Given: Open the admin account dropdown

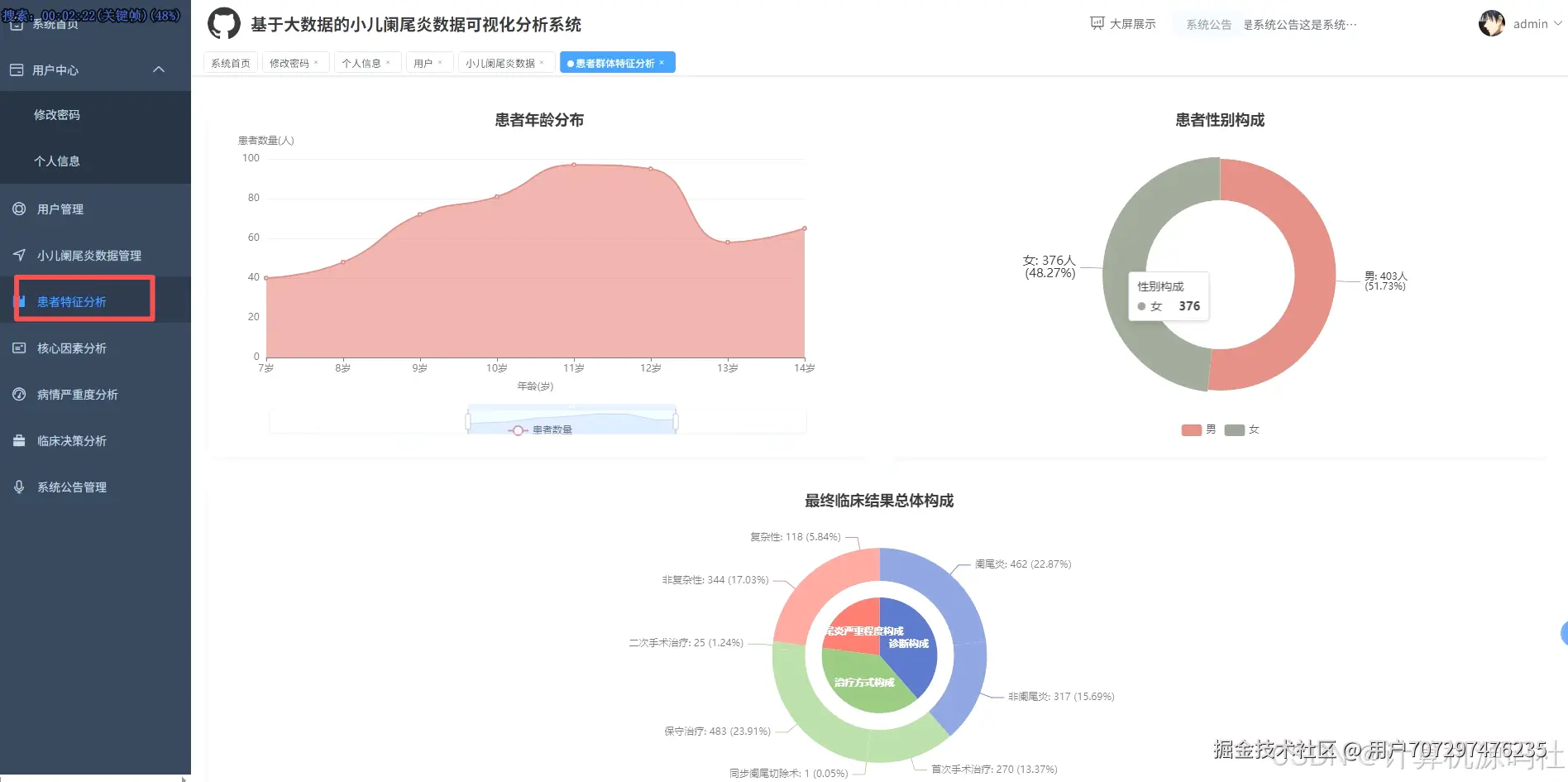Looking at the screenshot, I should (x=1529, y=23).
